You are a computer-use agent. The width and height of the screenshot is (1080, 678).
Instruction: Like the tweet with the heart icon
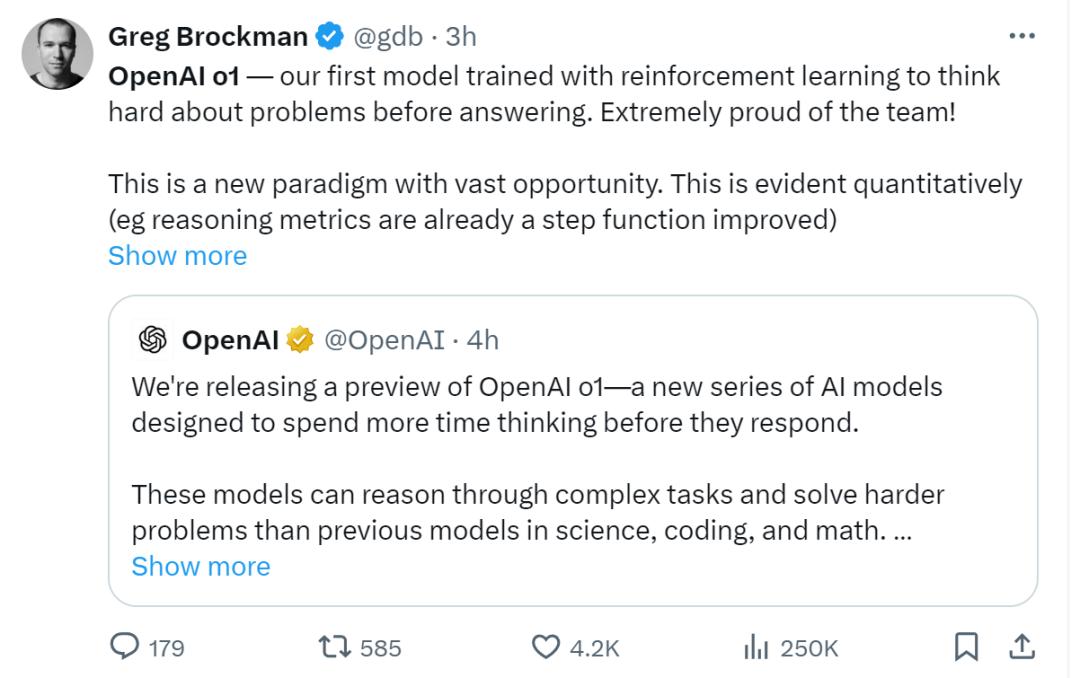coord(545,648)
